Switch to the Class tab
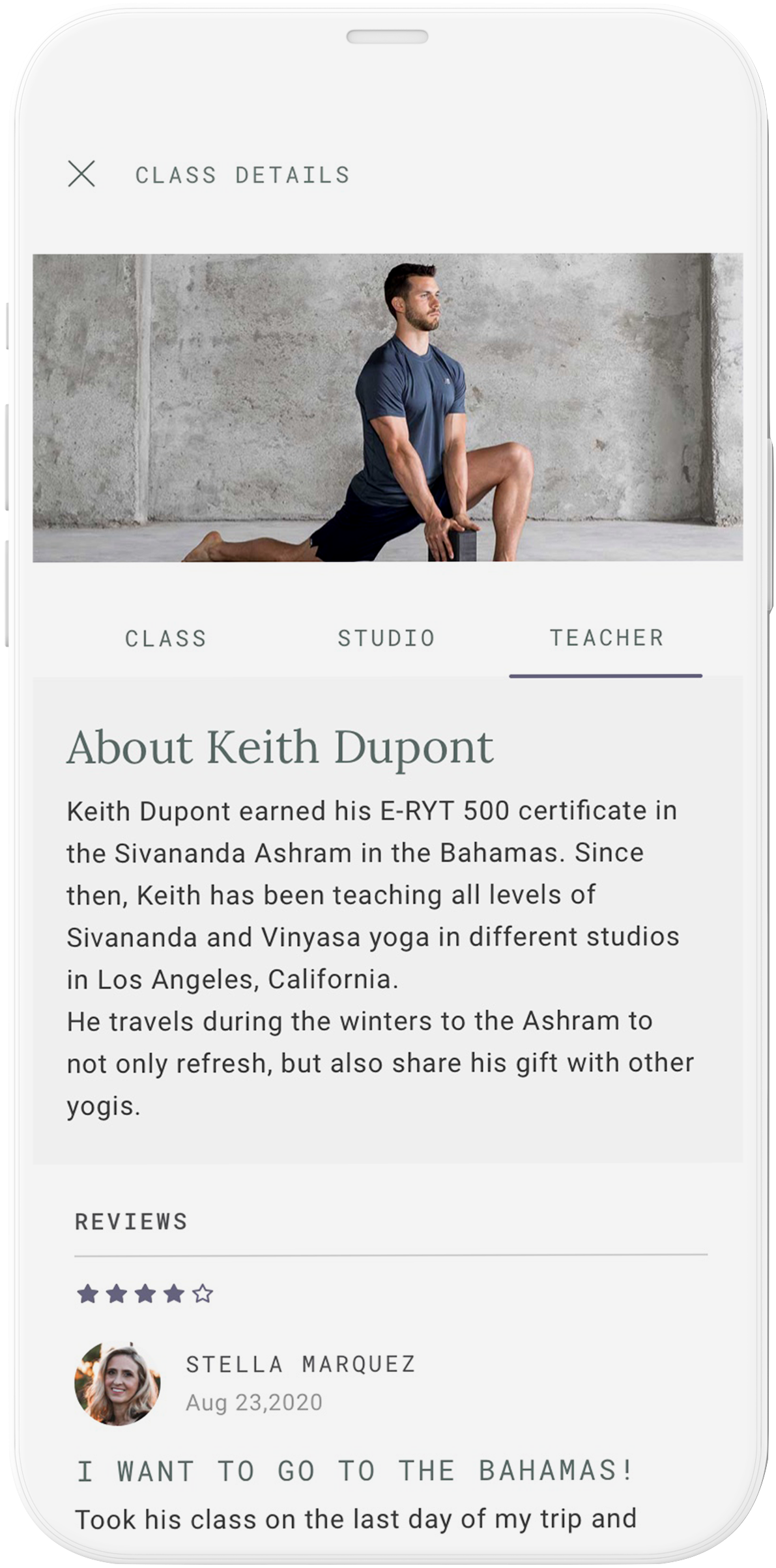The height and width of the screenshot is (1568, 776). coord(165,638)
